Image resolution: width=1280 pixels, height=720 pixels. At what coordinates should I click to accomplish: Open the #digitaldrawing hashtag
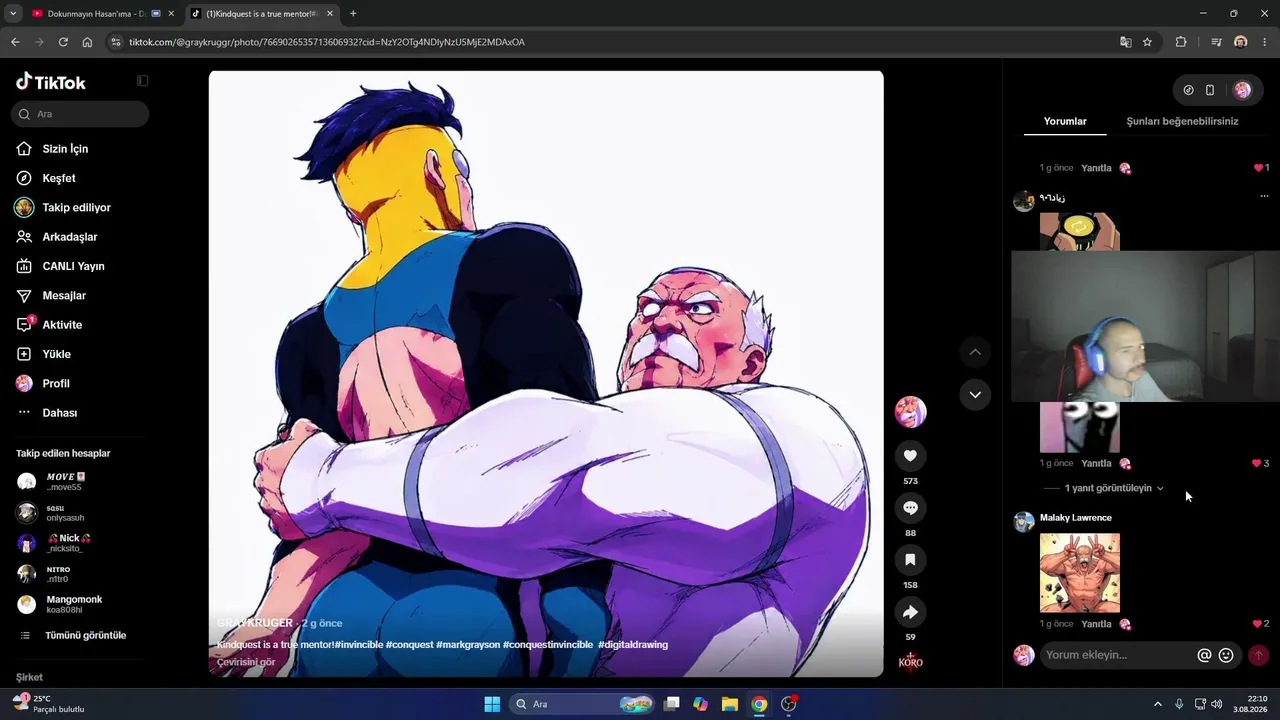tap(633, 645)
